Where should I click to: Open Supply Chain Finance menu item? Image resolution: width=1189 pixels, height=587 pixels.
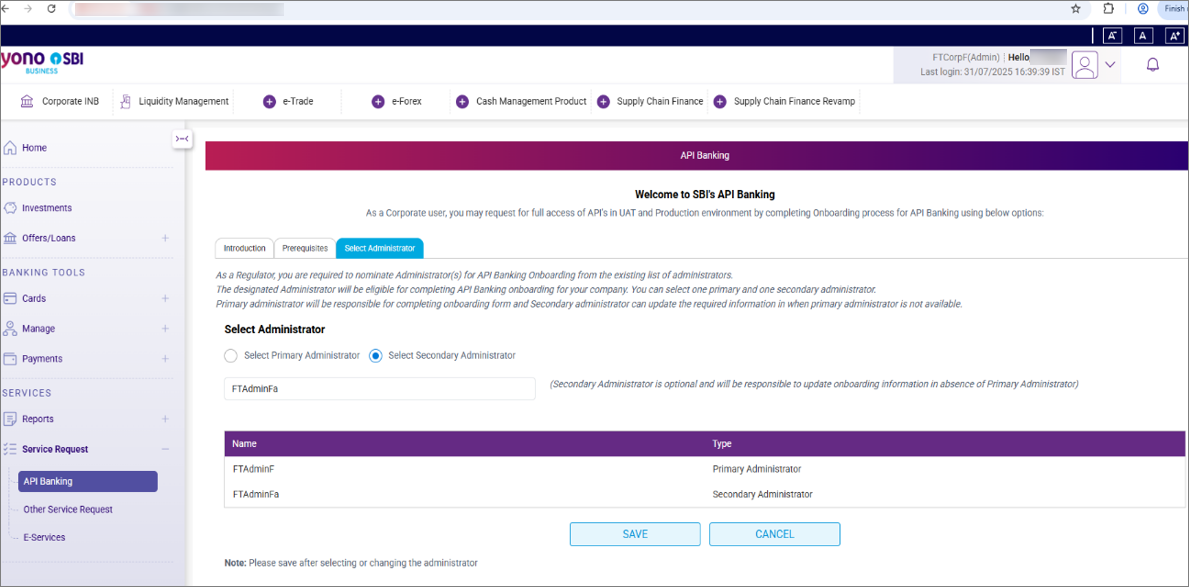coord(660,102)
